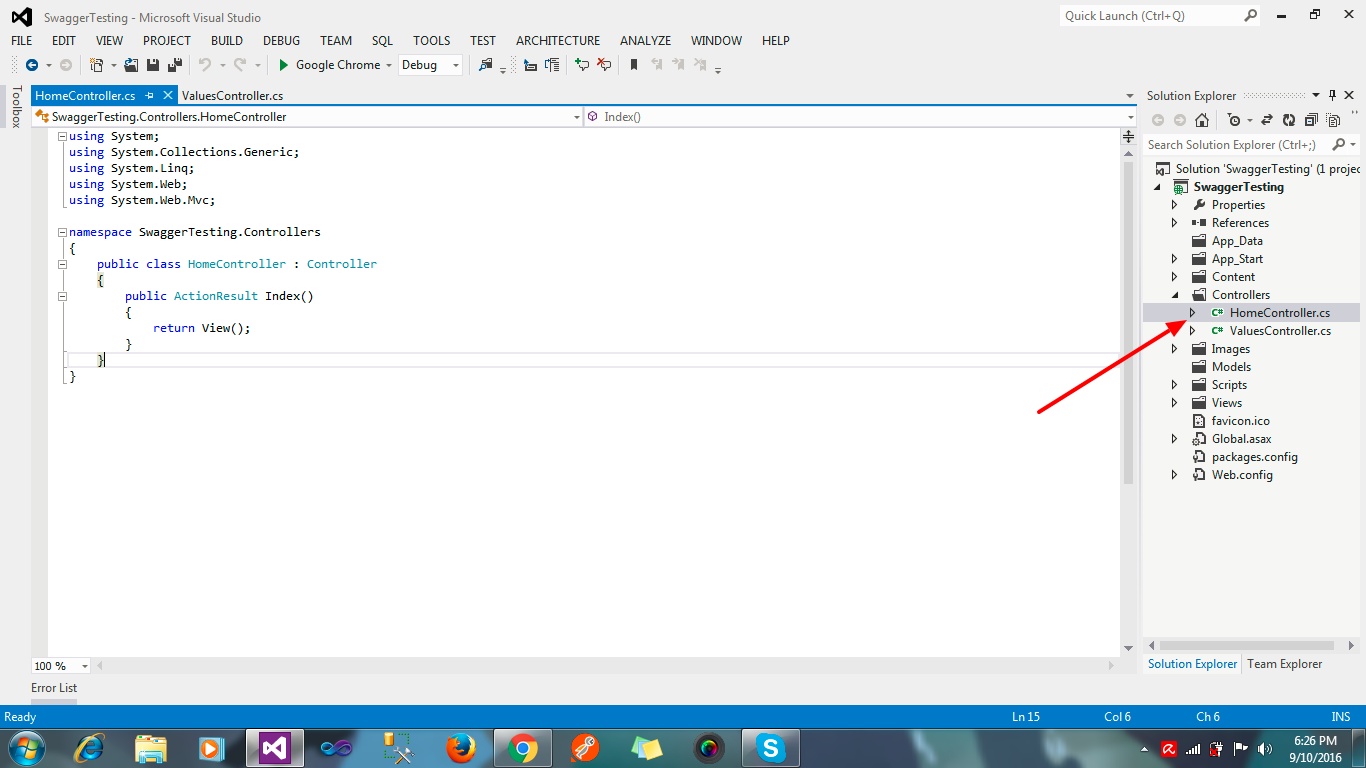Expand the Global.asax node
This screenshot has height=768, width=1366.
[1175, 439]
